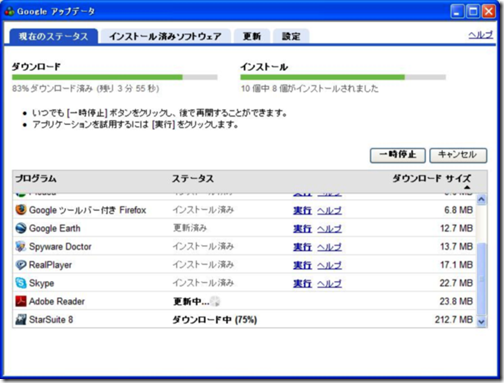Click the Adobe Reader icon
This screenshot has height=383, width=504.
[x=21, y=301]
